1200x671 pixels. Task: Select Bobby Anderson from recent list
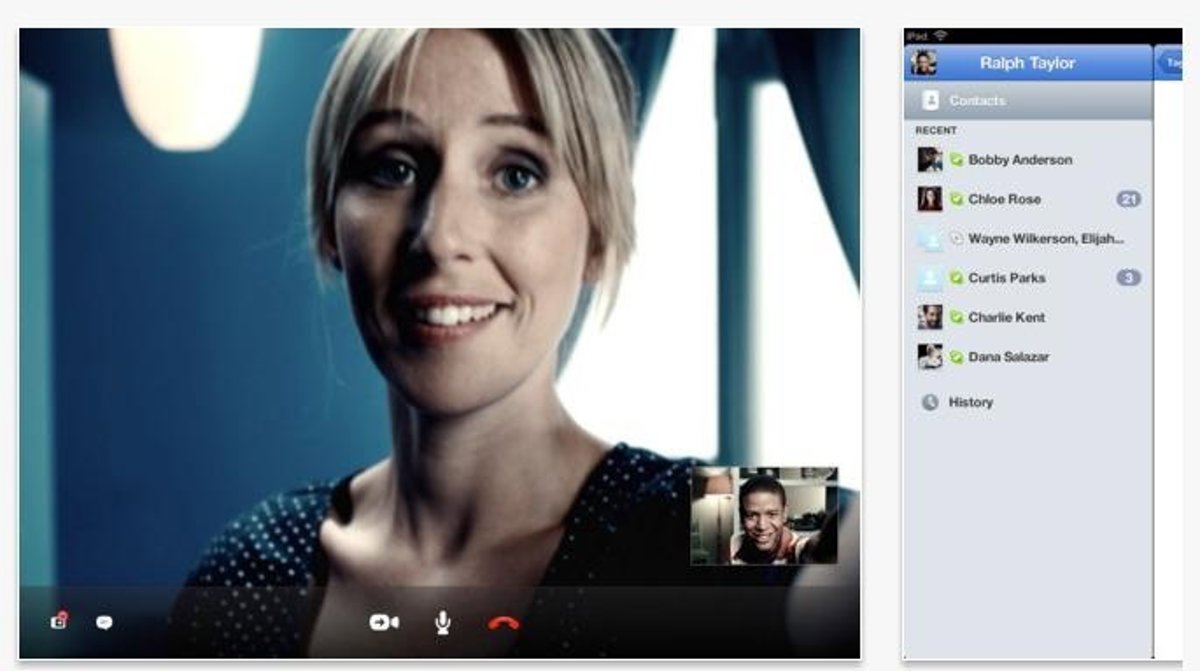click(1019, 160)
